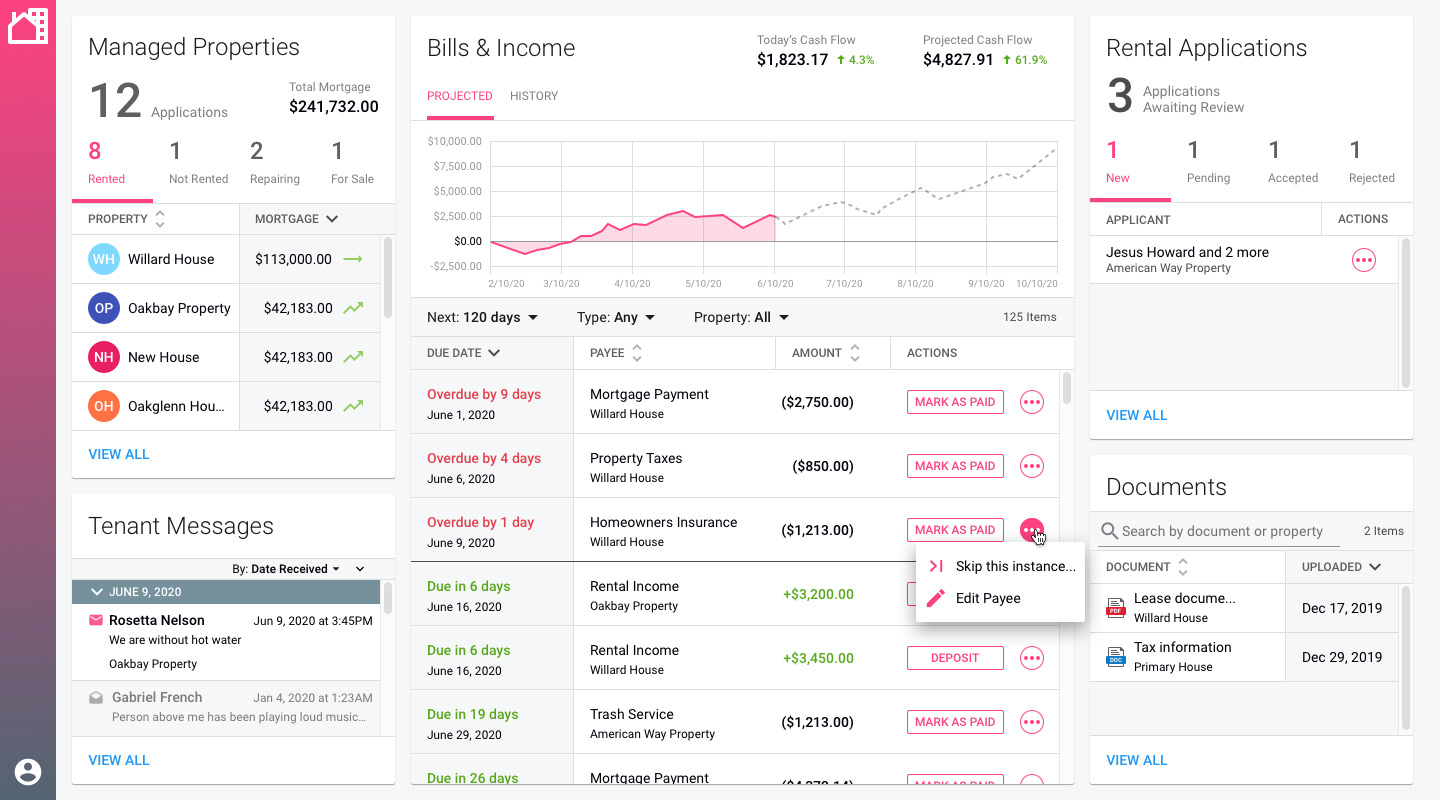Click the PDF icon for Lease document
Viewport: 1440px width, 800px height.
click(1115, 608)
